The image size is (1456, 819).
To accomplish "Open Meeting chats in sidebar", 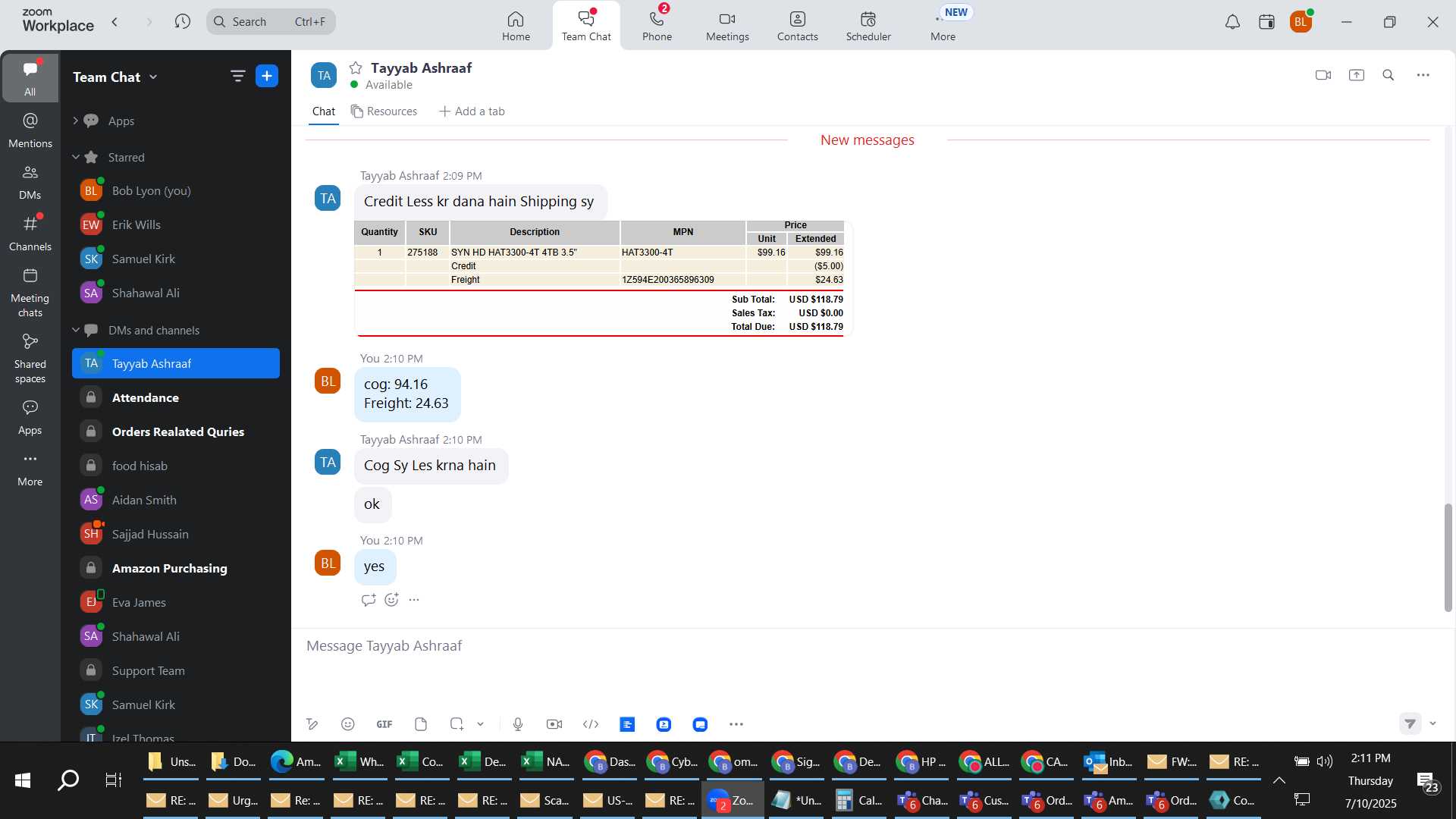I will point(30,293).
